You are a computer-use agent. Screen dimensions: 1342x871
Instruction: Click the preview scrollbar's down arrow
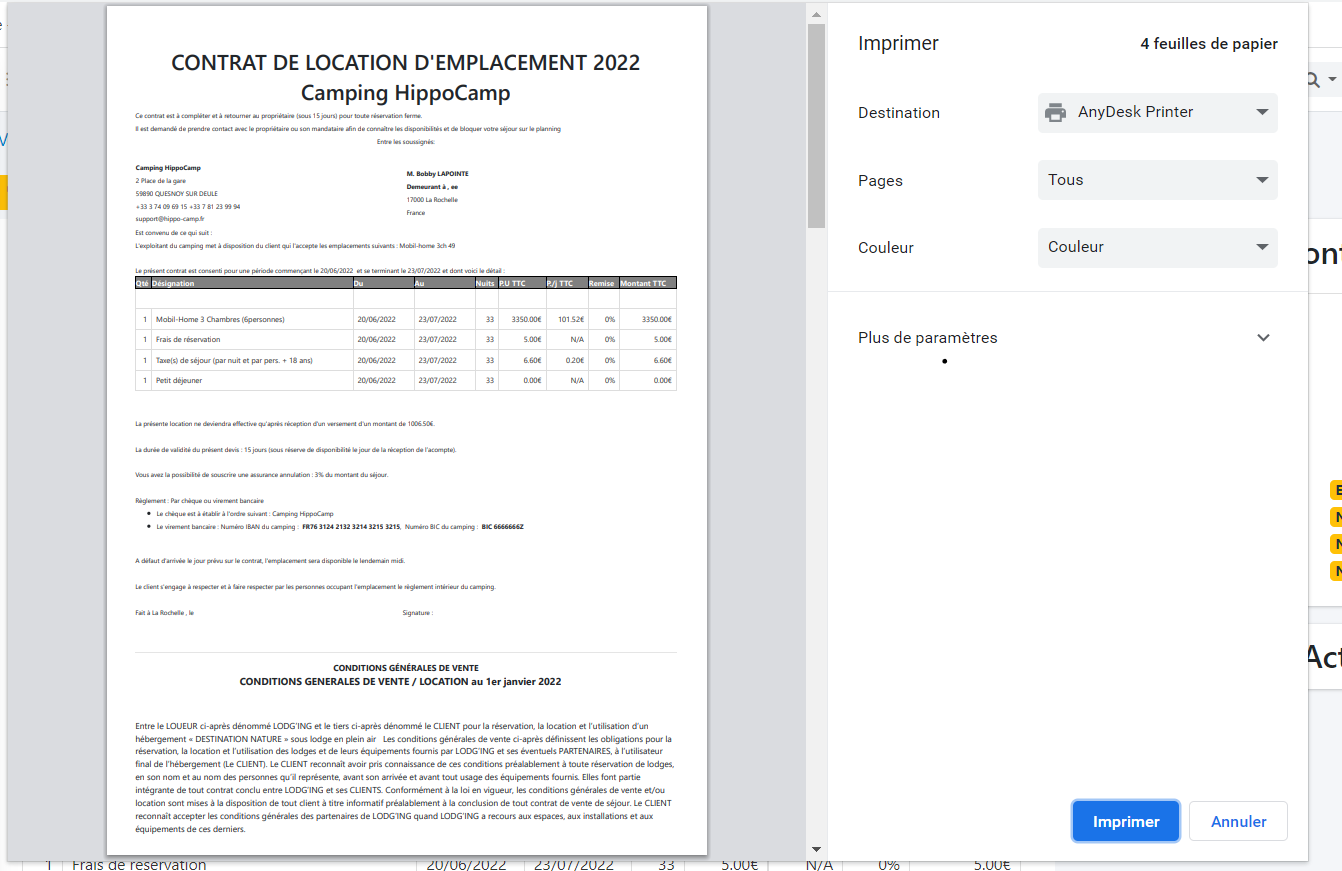pyautogui.click(x=816, y=849)
